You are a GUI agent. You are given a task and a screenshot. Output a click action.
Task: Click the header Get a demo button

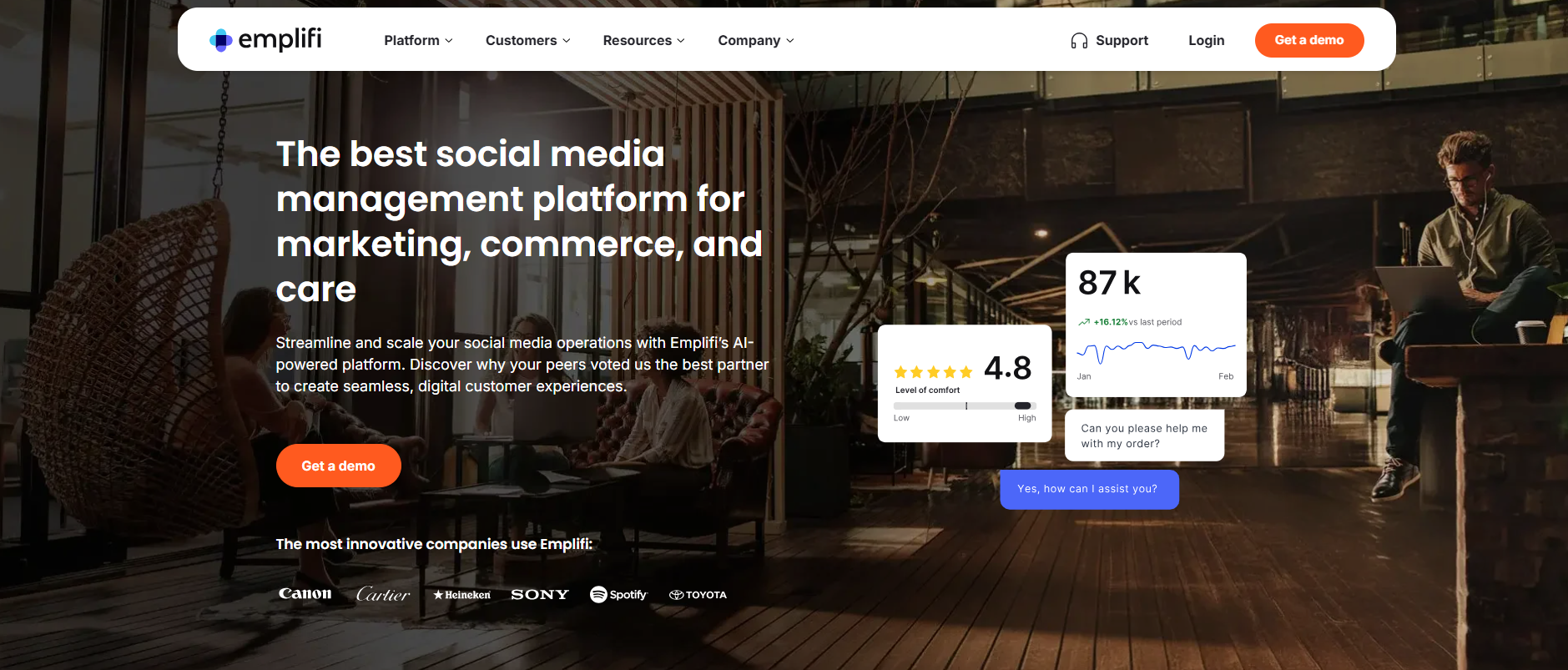1308,40
